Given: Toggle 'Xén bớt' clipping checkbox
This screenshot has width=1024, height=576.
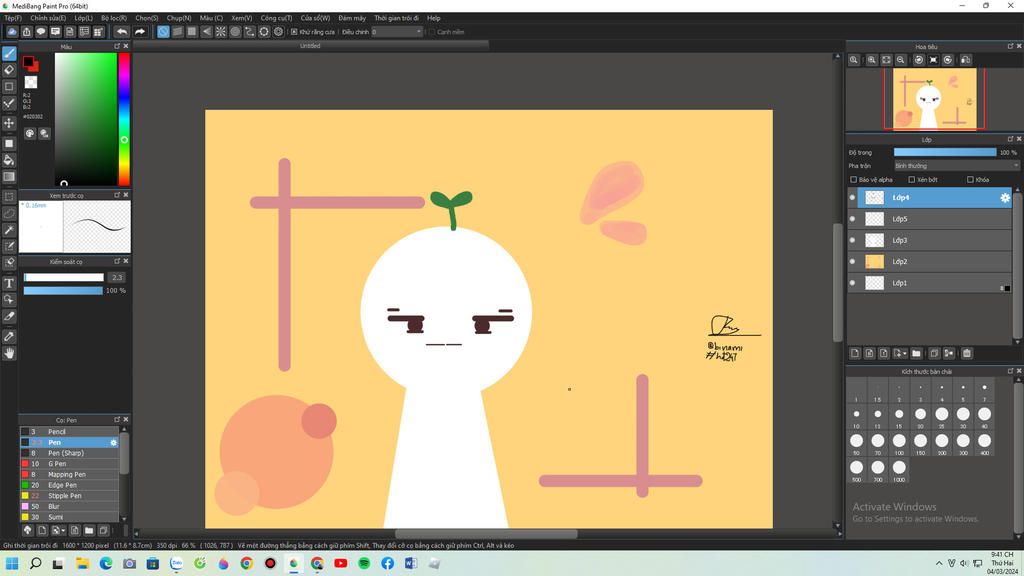Looking at the screenshot, I should coord(912,180).
